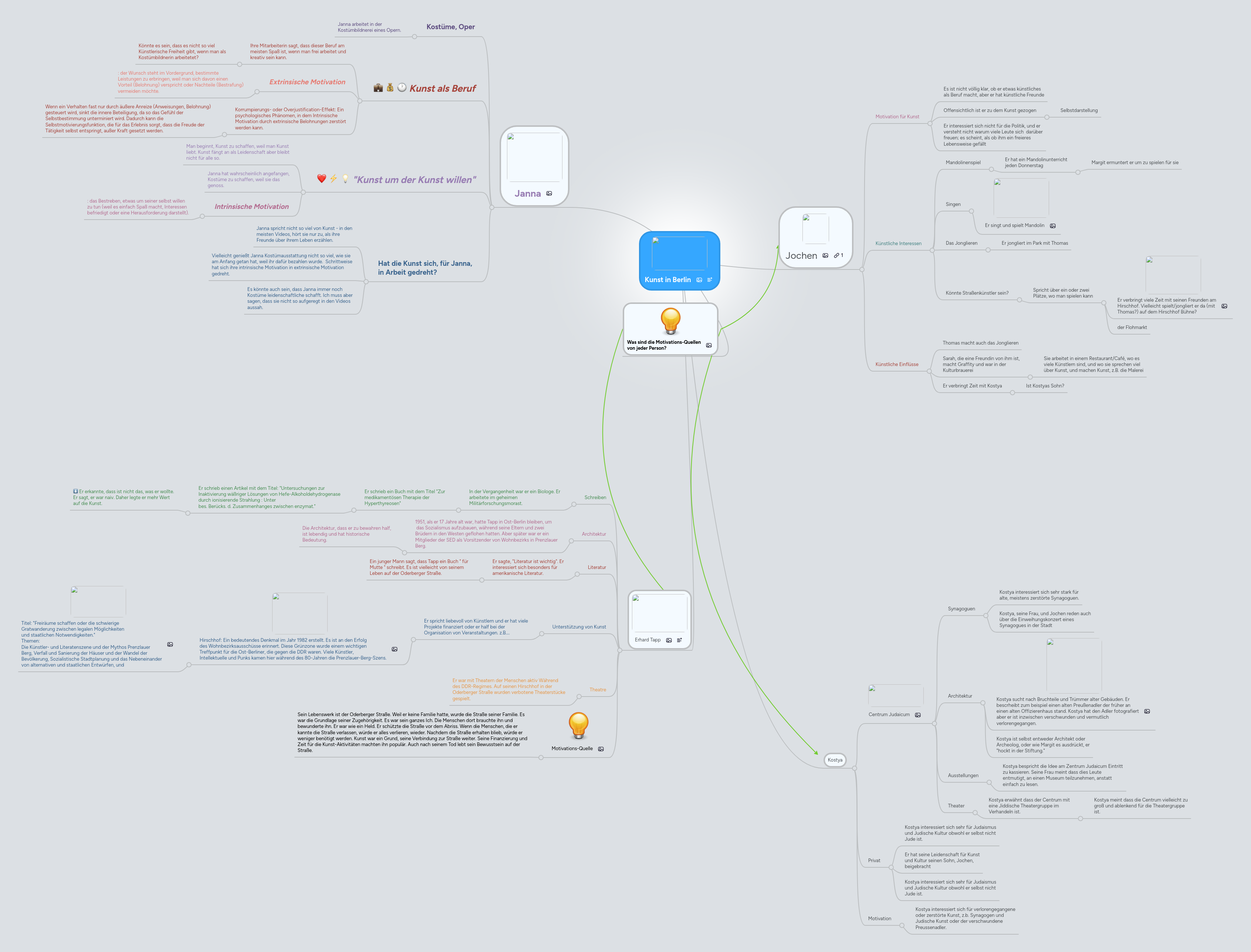The width and height of the screenshot is (1251, 952).
Task: Open the image icon on the Erhard Tapp node
Action: [669, 640]
